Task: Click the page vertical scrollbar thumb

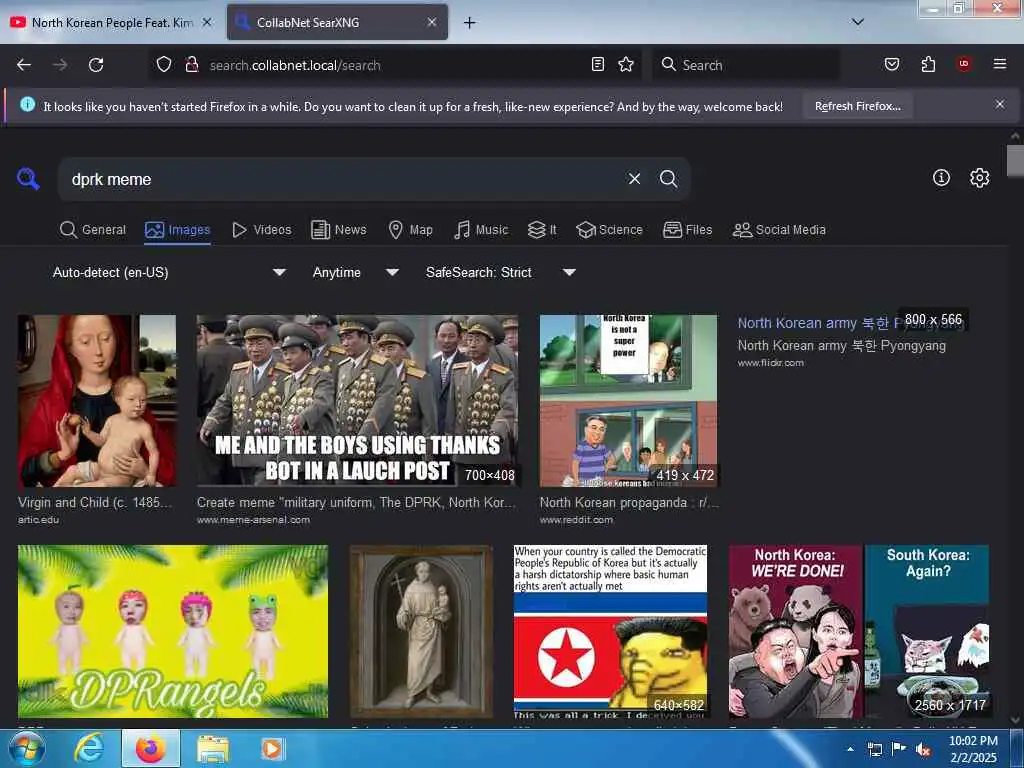Action: [x=1015, y=161]
